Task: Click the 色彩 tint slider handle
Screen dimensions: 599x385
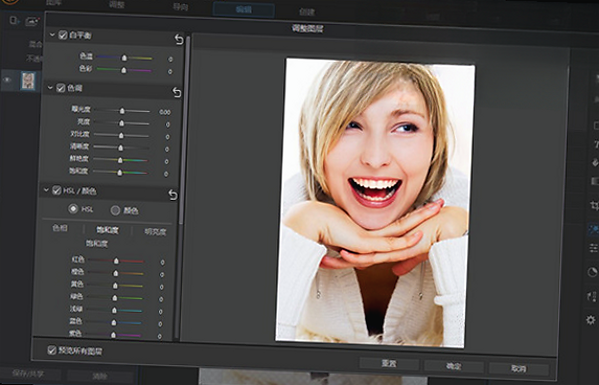Action: click(x=123, y=70)
